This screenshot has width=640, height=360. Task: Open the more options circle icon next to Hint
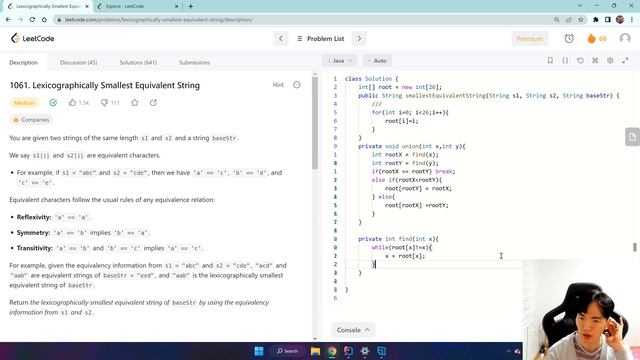297,85
